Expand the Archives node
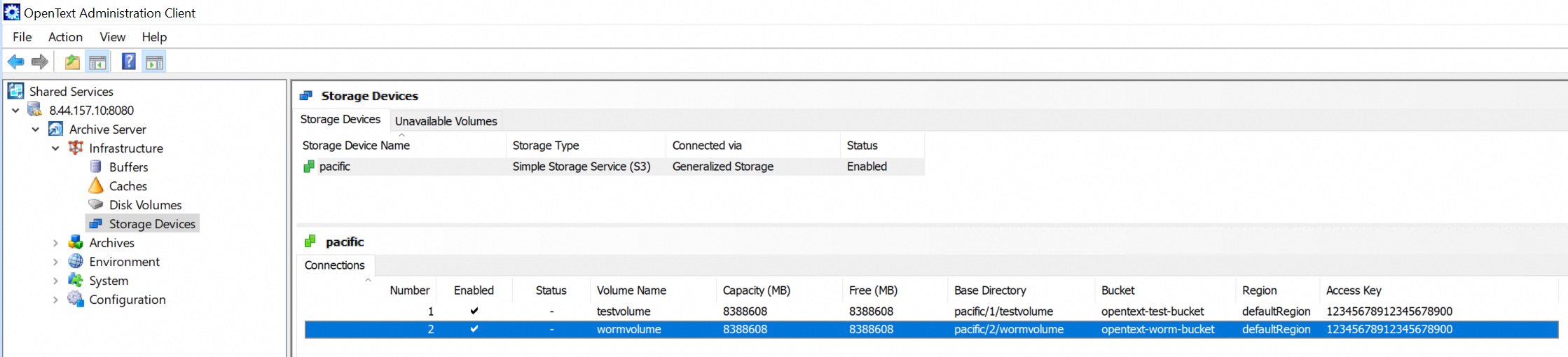The image size is (1568, 357). [55, 243]
